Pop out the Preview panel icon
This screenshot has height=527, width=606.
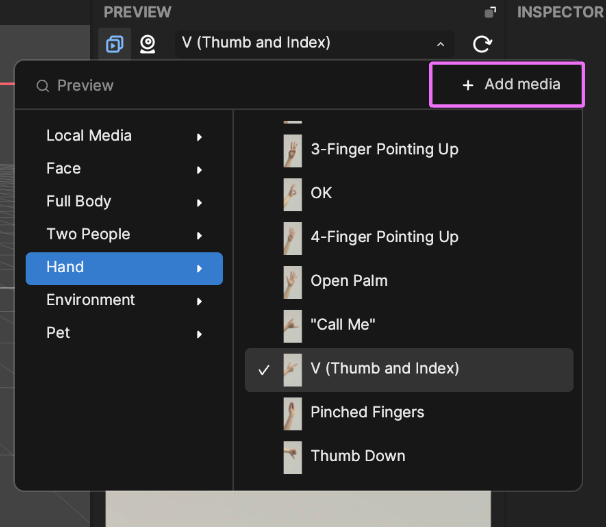(490, 12)
